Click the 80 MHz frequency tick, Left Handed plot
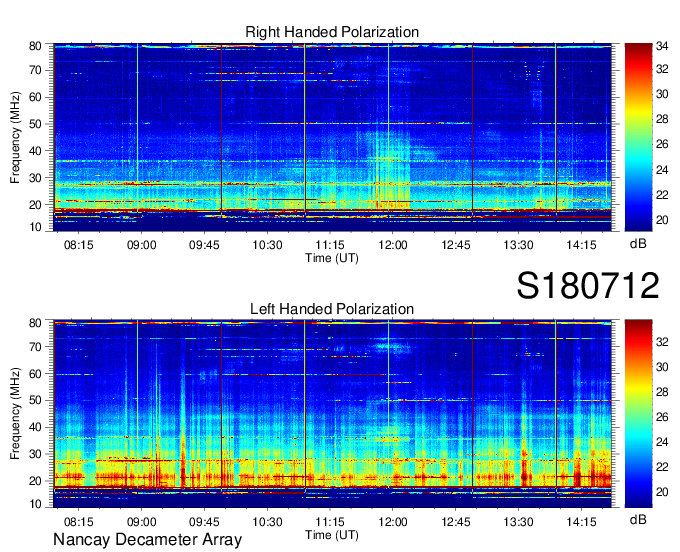Screen dimensions: 680x552 (35, 323)
